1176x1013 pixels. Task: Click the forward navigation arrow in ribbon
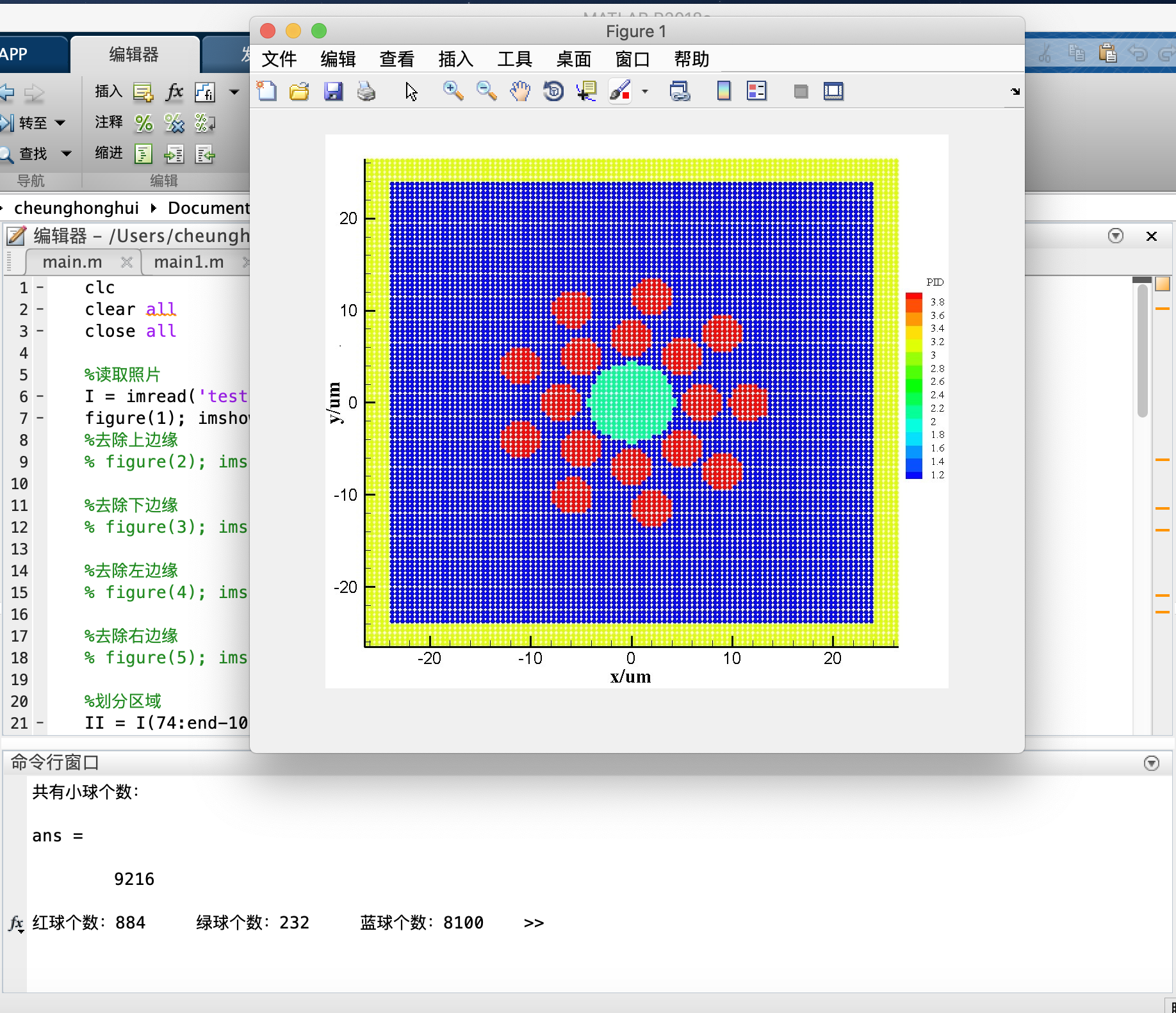tap(34, 93)
